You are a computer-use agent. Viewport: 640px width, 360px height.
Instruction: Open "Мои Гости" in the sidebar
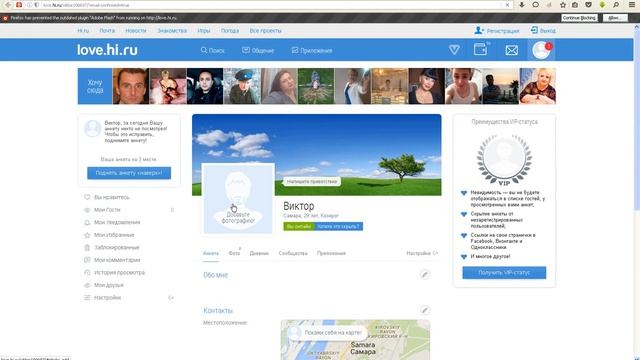click(107, 210)
